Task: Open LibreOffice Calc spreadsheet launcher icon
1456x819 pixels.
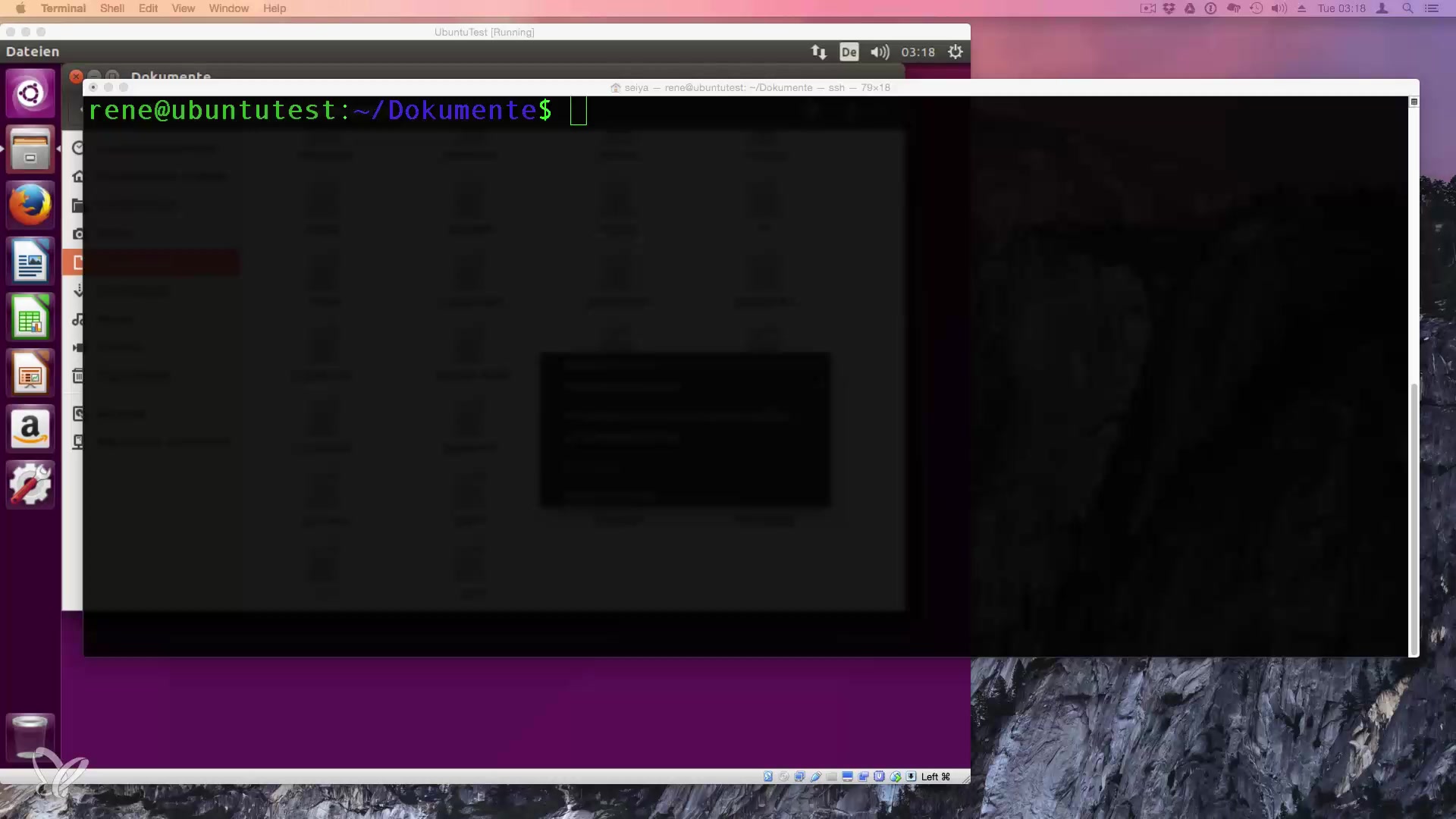Action: tap(30, 318)
